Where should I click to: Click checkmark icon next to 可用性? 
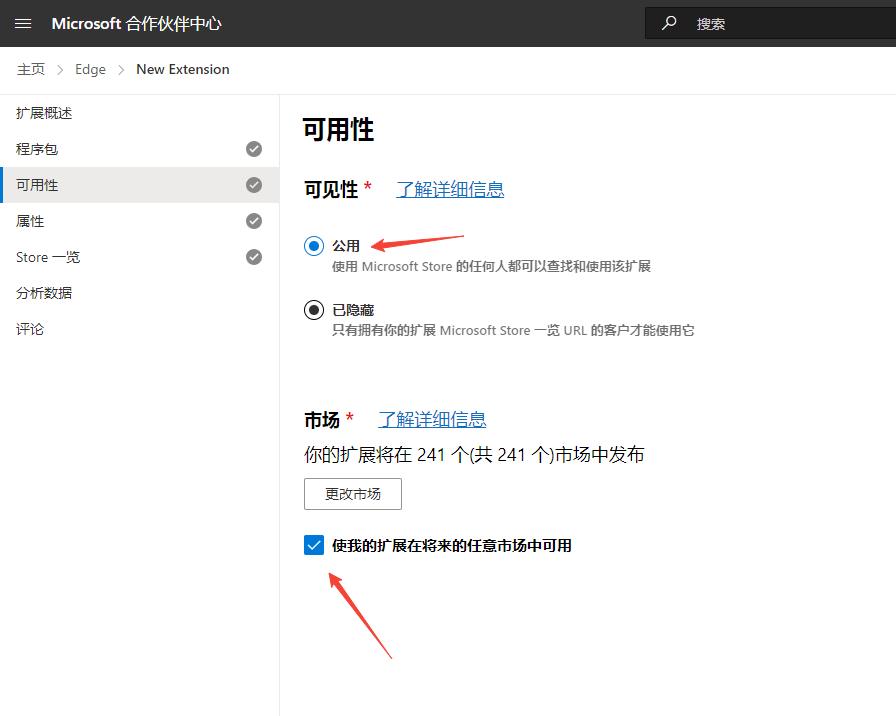pos(254,185)
